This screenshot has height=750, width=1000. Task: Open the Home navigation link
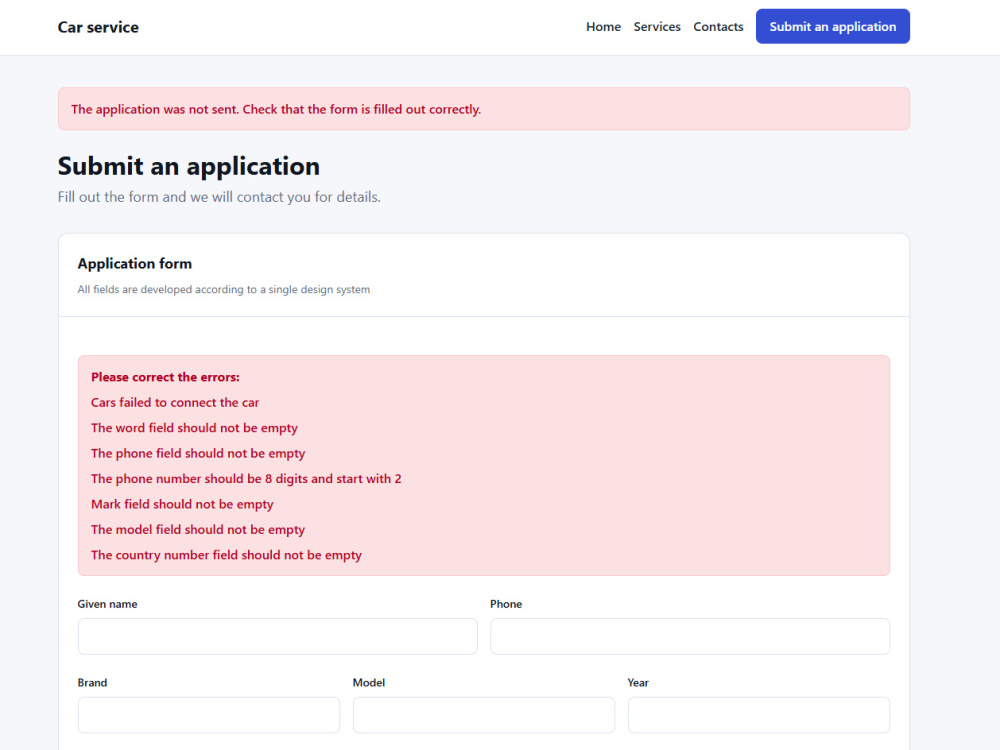[x=603, y=27]
